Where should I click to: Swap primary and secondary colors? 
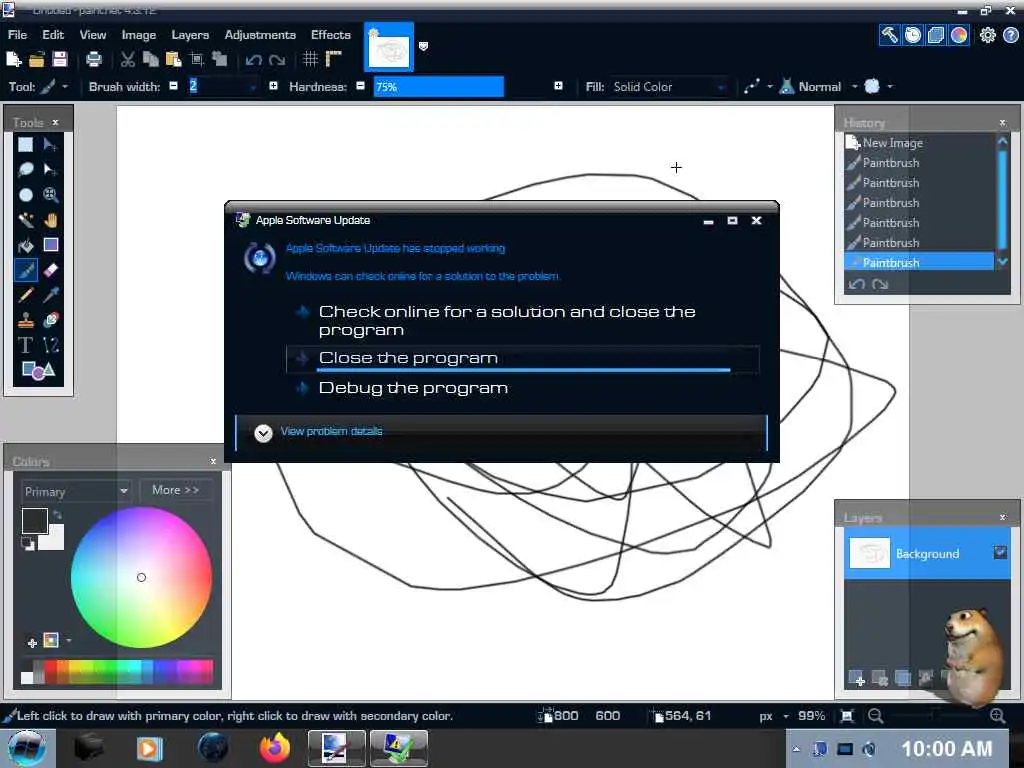point(57,515)
